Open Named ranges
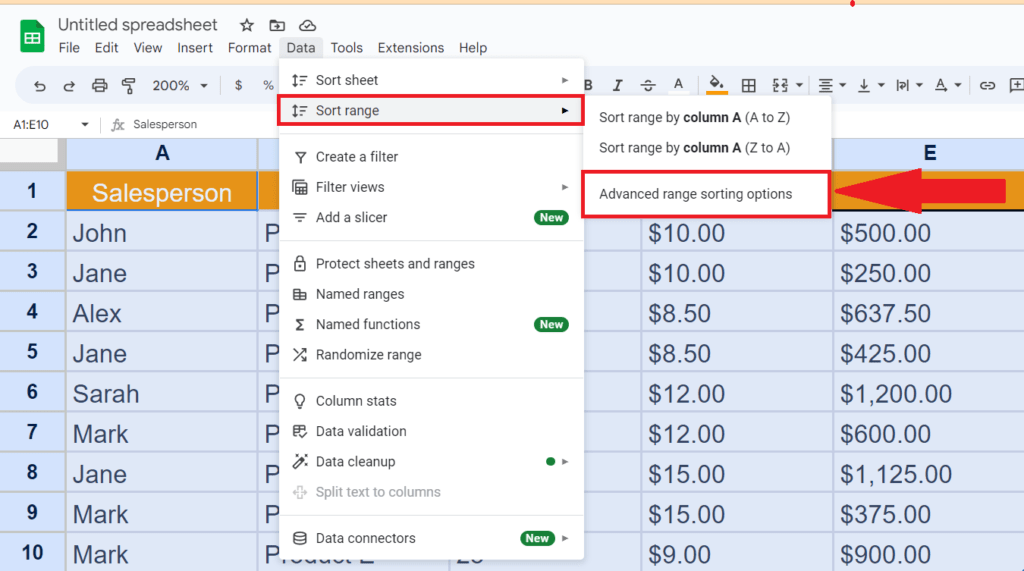The width and height of the screenshot is (1024, 571). pos(431,294)
